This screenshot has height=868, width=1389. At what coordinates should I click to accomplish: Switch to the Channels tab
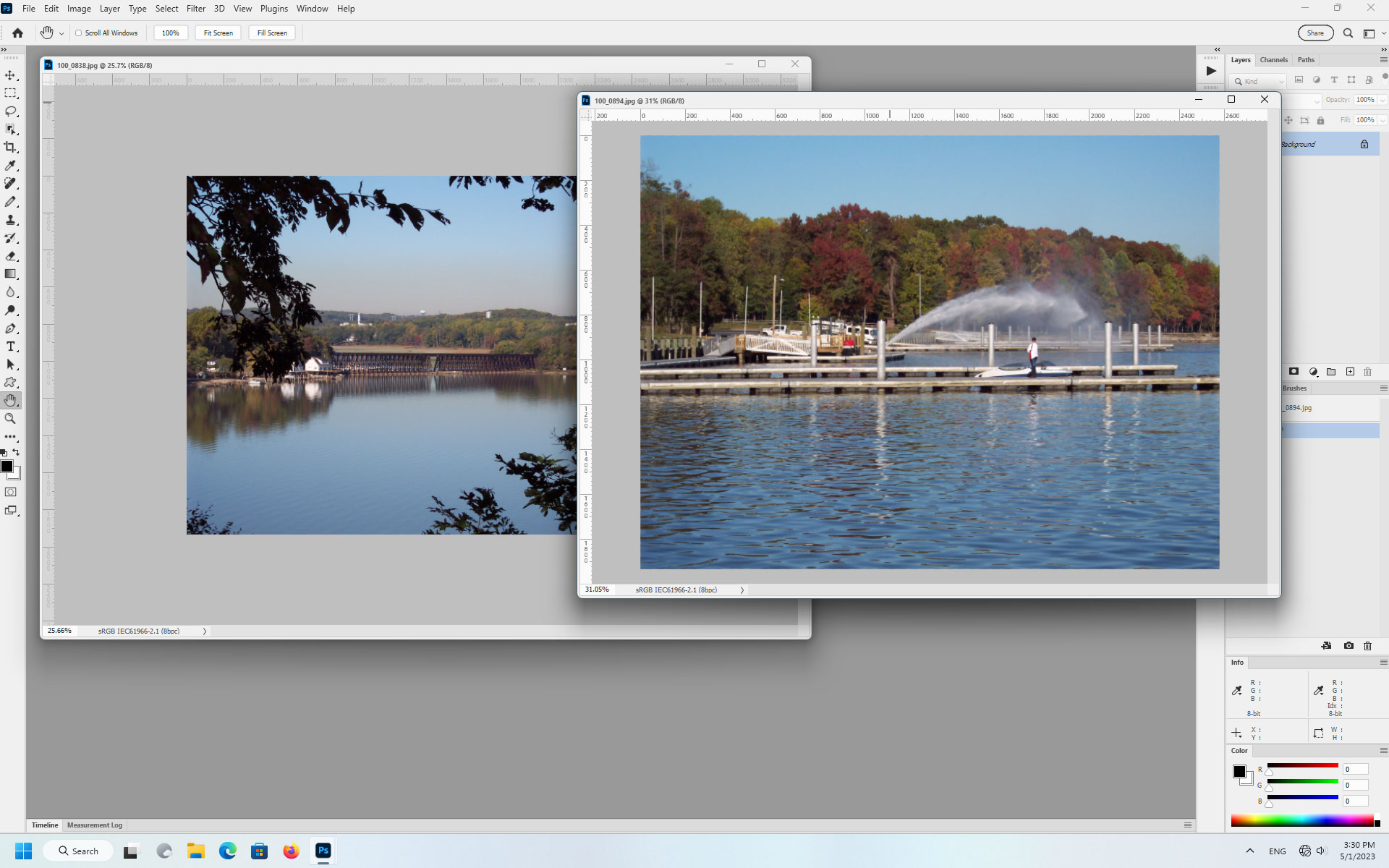point(1274,59)
